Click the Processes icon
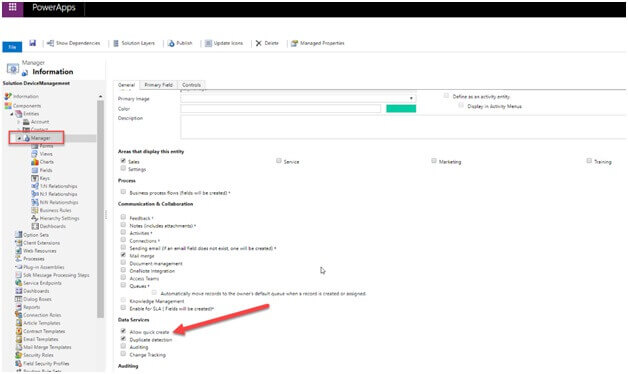 coord(18,259)
